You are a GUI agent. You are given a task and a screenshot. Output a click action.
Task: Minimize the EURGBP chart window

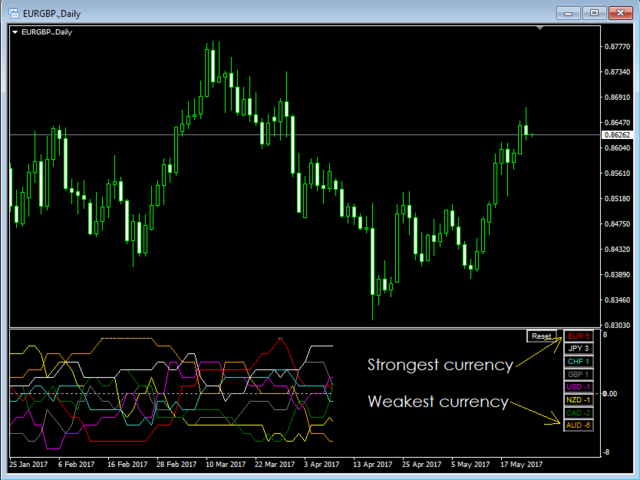pyautogui.click(x=568, y=13)
